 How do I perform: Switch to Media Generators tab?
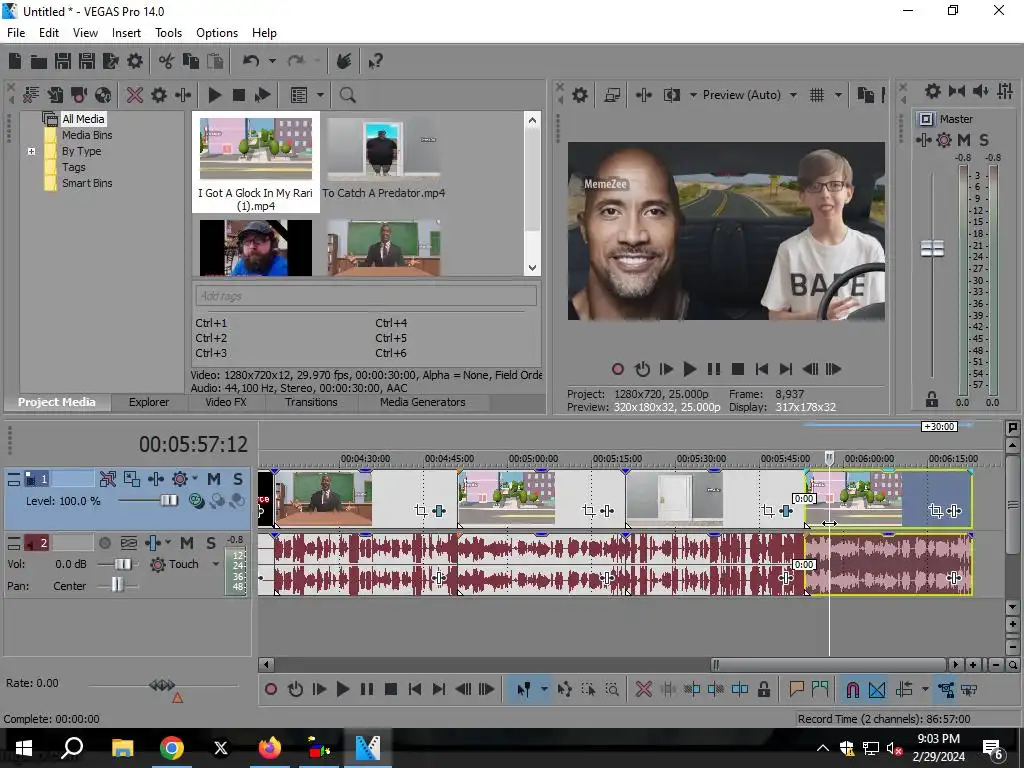pyautogui.click(x=423, y=402)
